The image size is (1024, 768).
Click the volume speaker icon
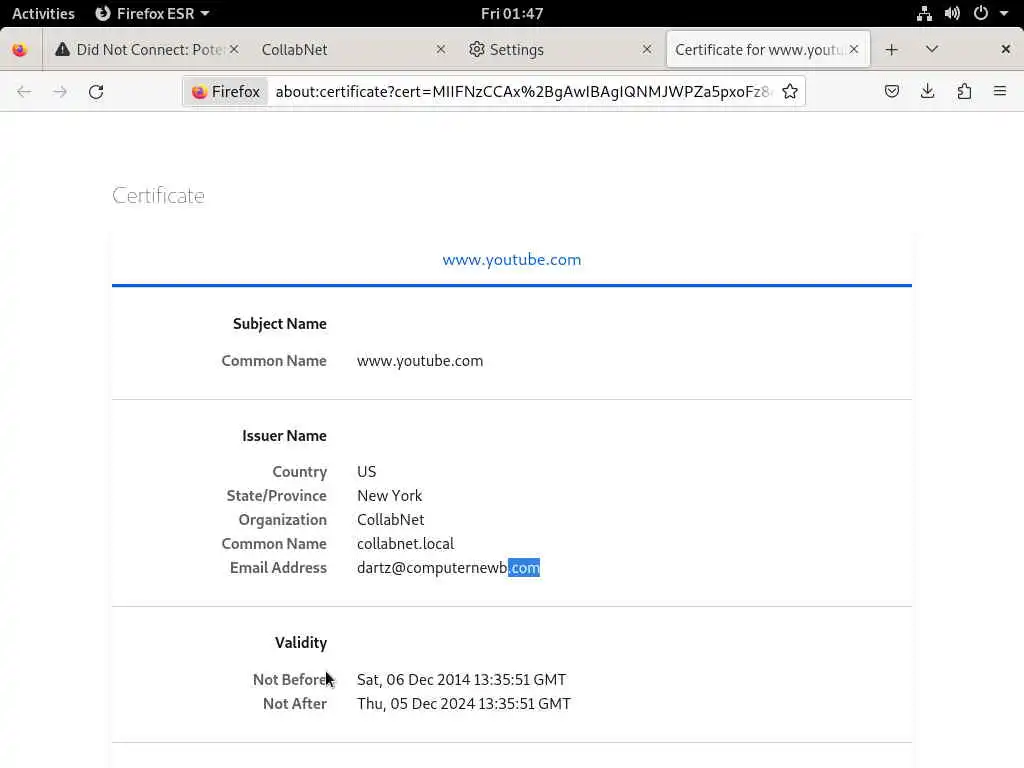(x=952, y=14)
